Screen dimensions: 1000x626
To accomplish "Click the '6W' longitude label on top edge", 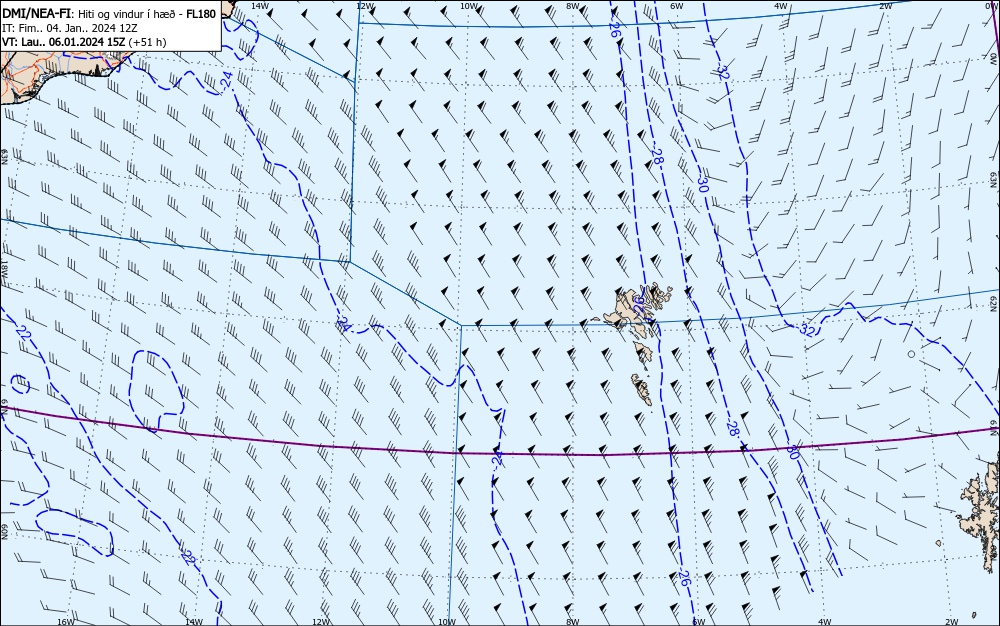I will pyautogui.click(x=677, y=6).
